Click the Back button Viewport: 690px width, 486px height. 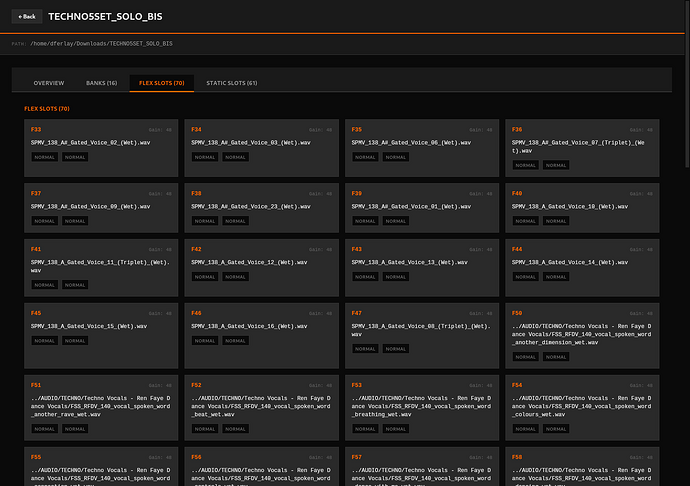(26, 17)
